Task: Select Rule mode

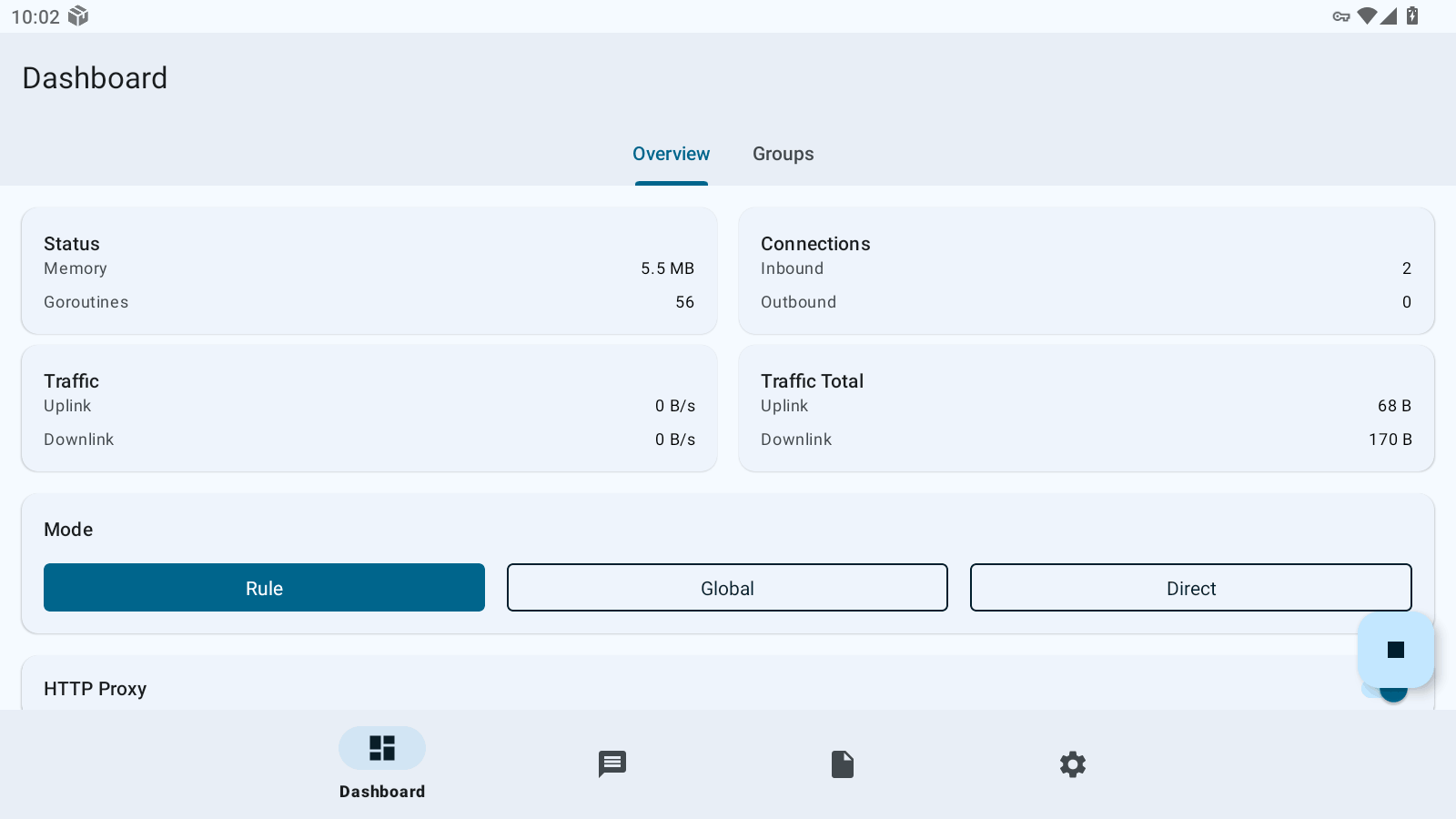Action: 264,588
